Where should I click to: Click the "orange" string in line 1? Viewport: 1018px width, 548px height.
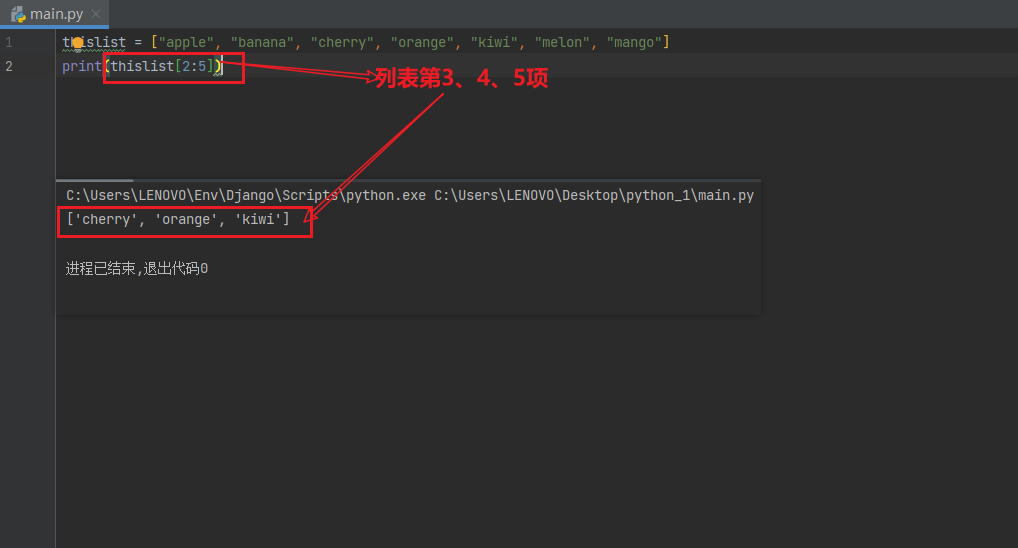[422, 42]
